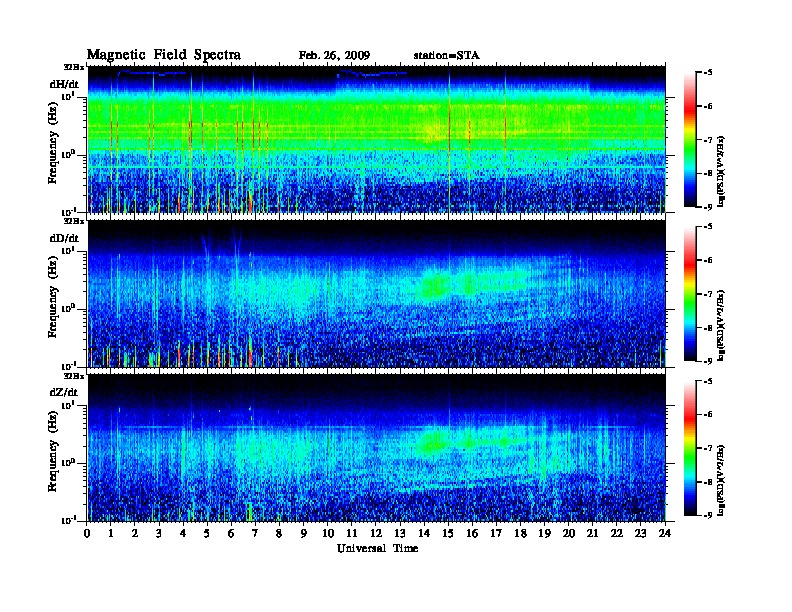Click the dZ/dt spectrogram panel
Viewport: 792px width, 612px height.
(377, 448)
